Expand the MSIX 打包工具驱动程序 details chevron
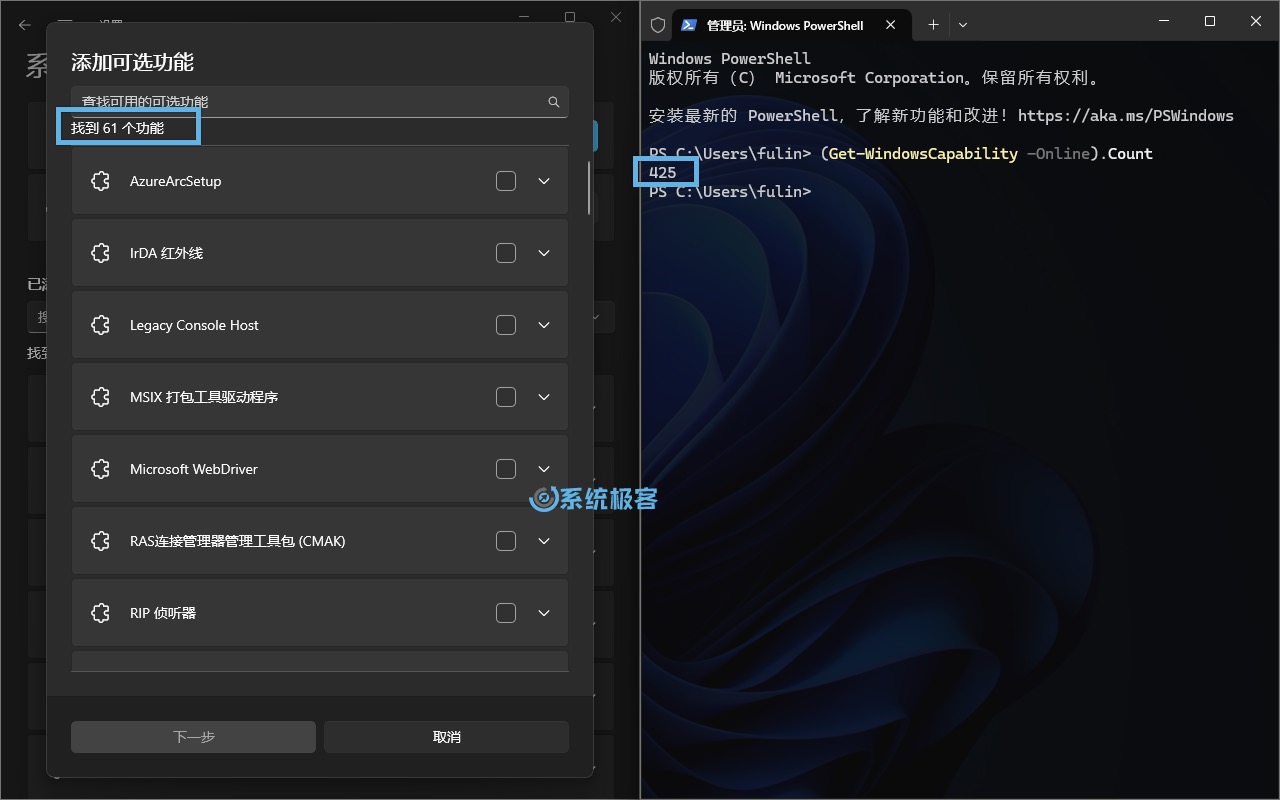 click(x=544, y=397)
